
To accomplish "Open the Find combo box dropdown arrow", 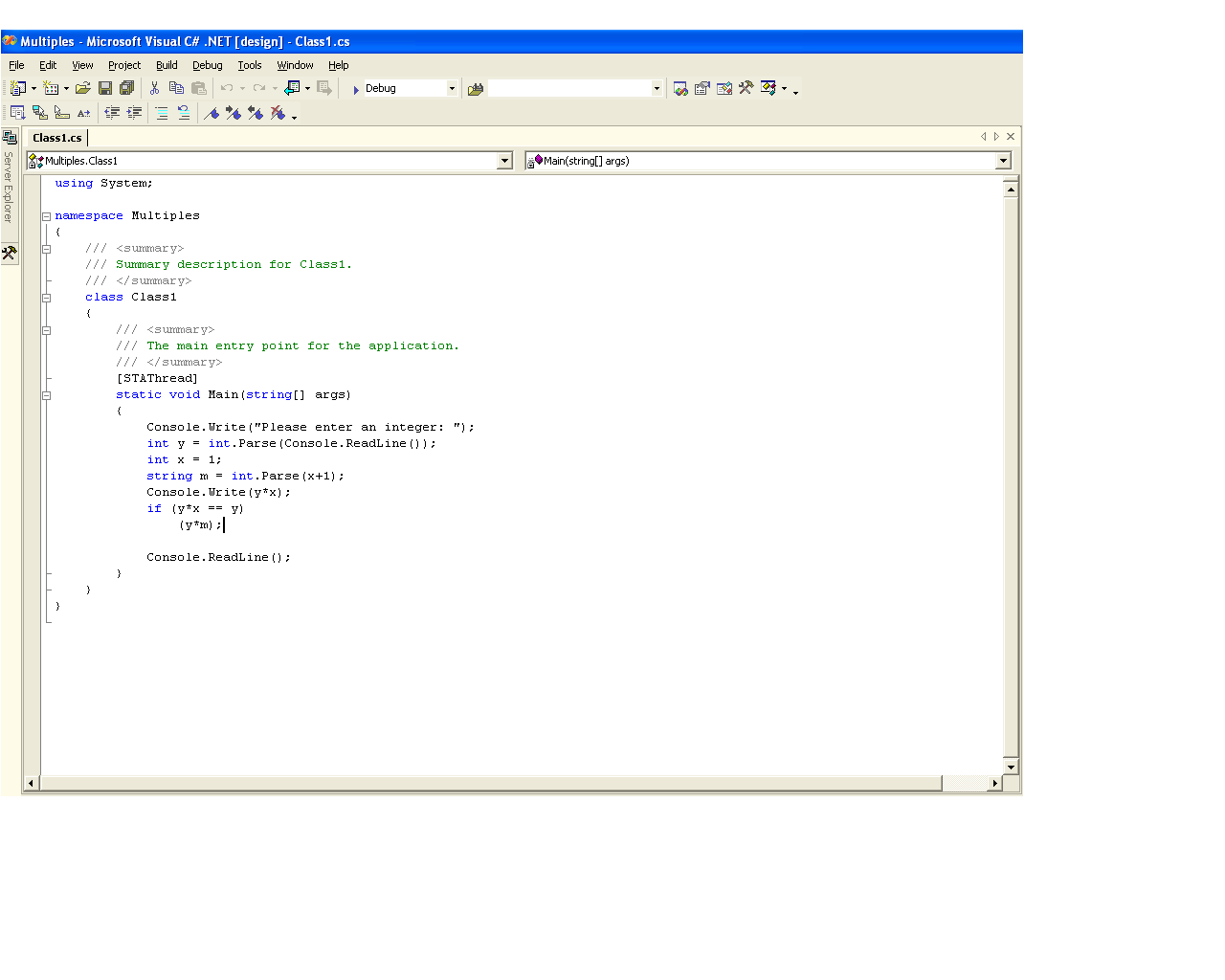I will 657,88.
